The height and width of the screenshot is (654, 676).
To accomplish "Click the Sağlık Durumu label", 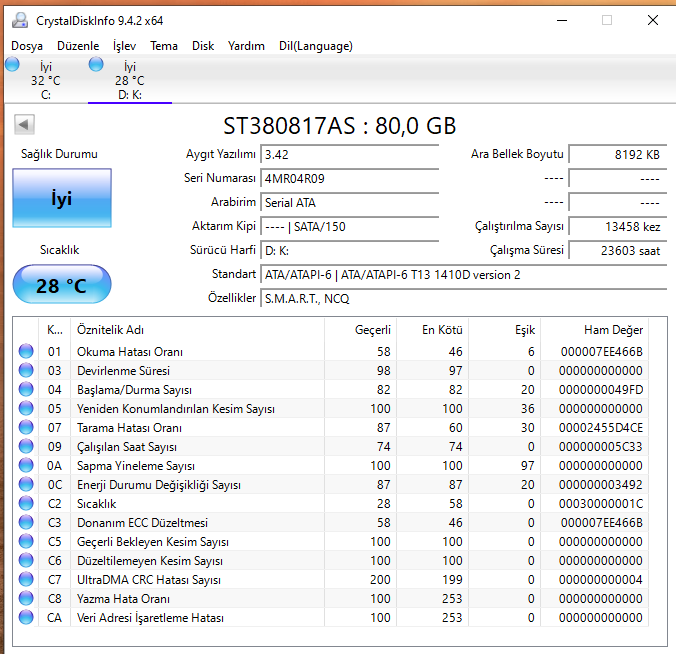I will 59,154.
